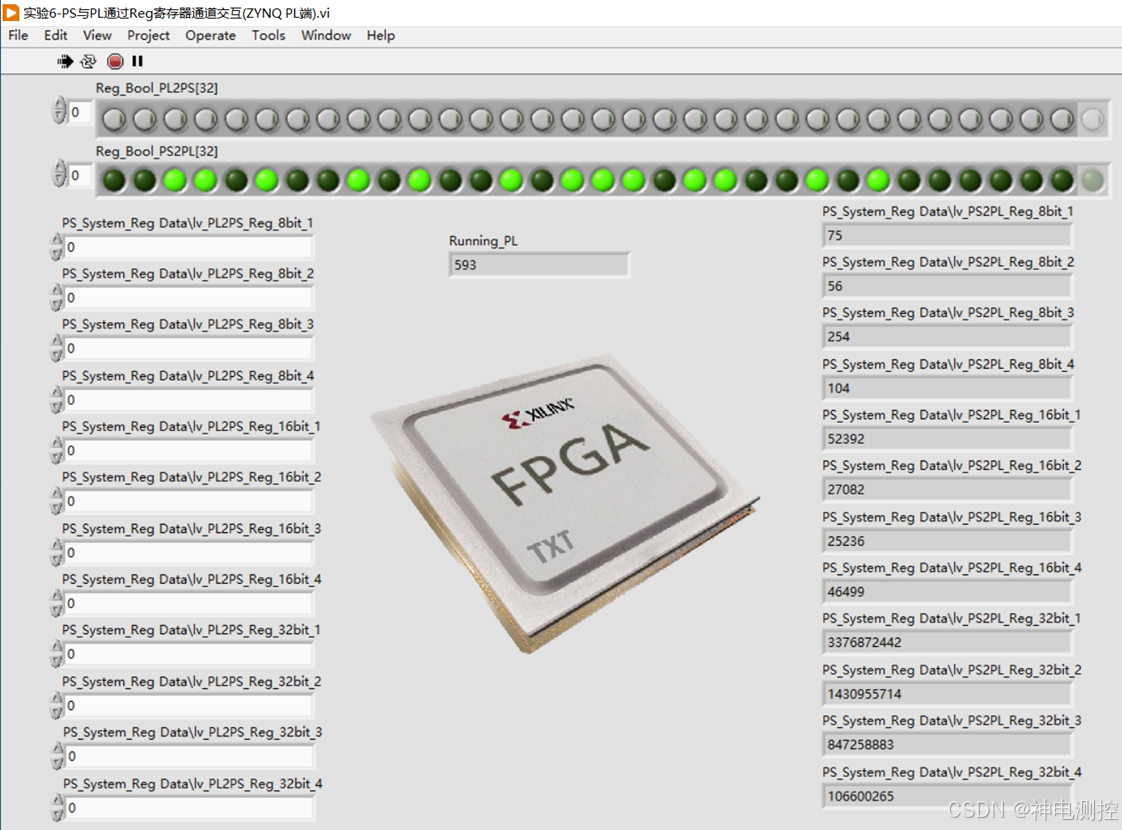1122x830 pixels.
Task: Toggle first LED in Reg_Bool_PL2PS array
Action: [114, 119]
